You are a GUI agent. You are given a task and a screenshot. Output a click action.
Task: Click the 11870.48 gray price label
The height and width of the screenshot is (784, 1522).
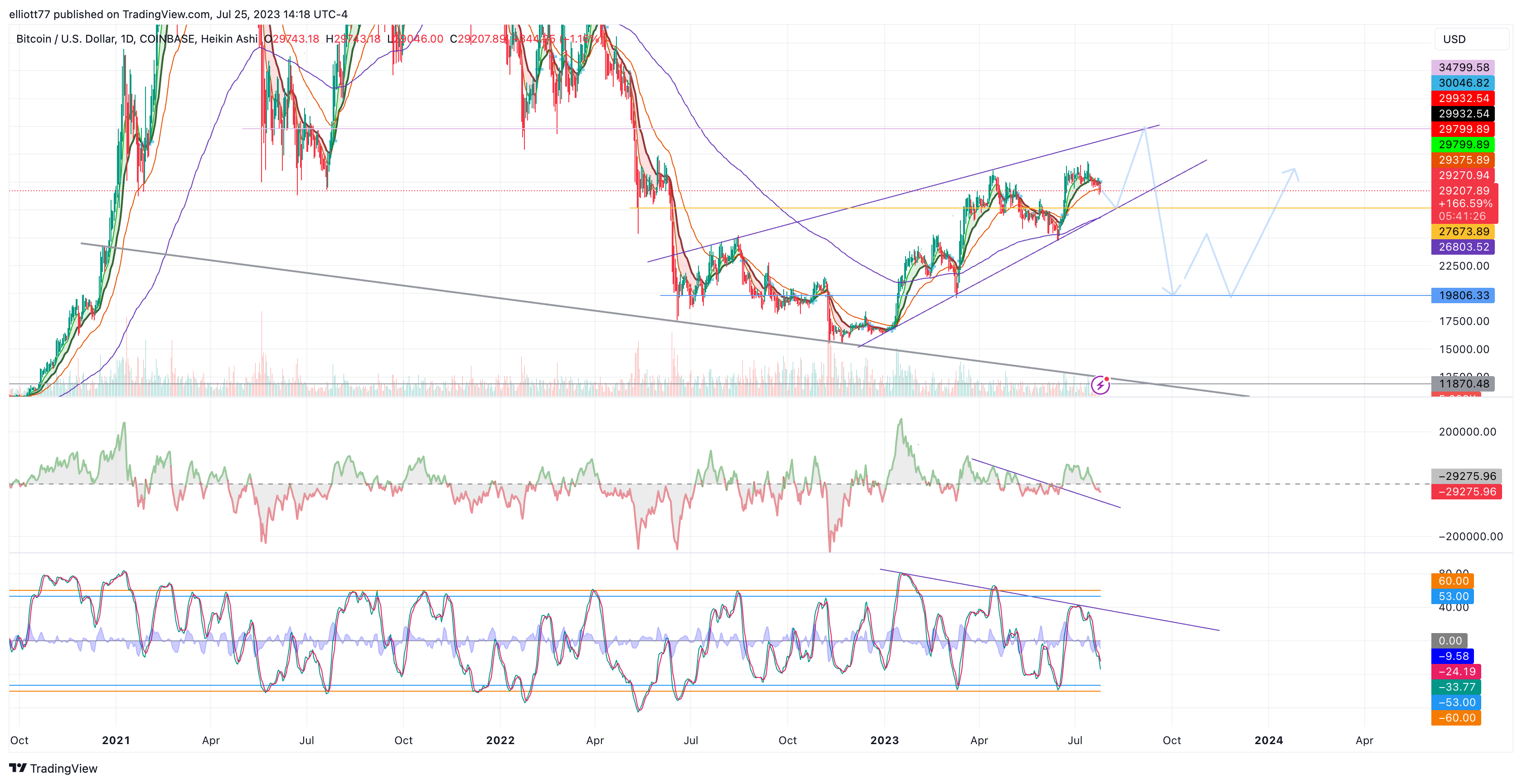coord(1463,384)
